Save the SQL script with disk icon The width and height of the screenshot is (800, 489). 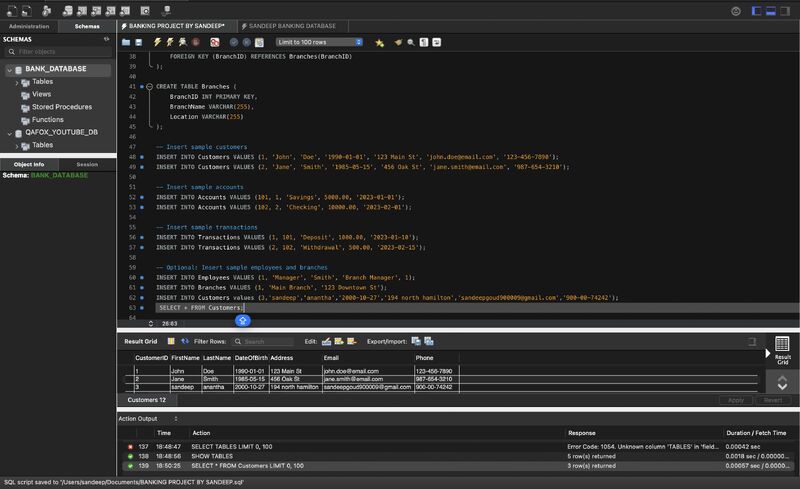coord(139,43)
